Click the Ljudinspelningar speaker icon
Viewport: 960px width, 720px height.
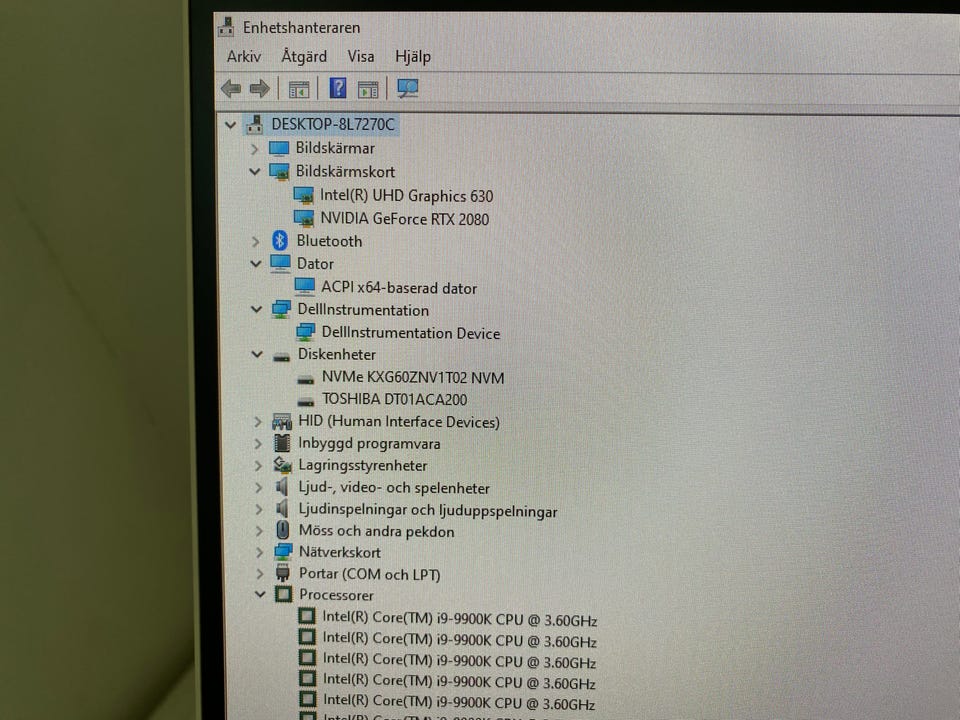(282, 509)
